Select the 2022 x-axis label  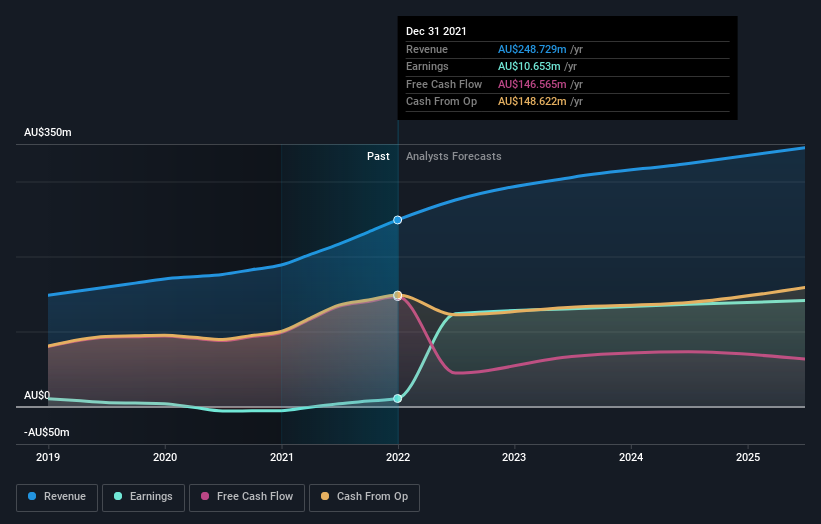(398, 457)
